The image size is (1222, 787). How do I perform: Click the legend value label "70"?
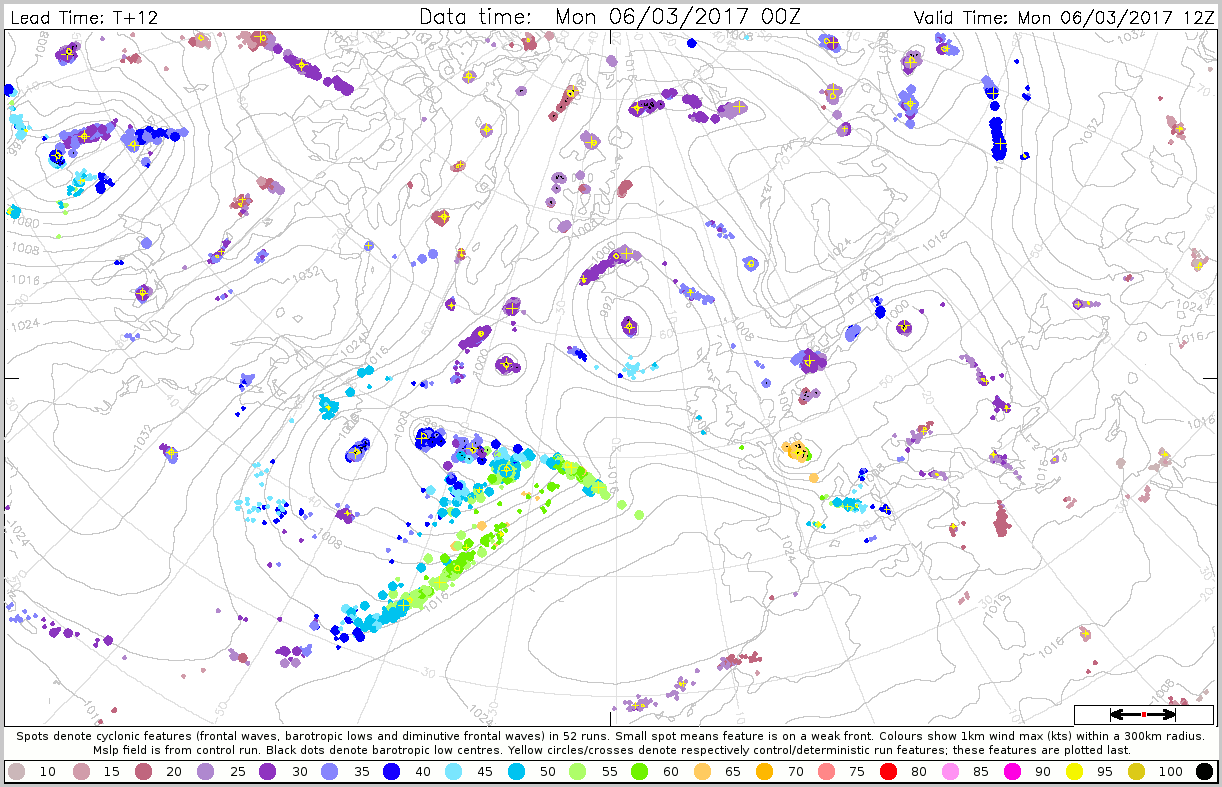tap(795, 772)
